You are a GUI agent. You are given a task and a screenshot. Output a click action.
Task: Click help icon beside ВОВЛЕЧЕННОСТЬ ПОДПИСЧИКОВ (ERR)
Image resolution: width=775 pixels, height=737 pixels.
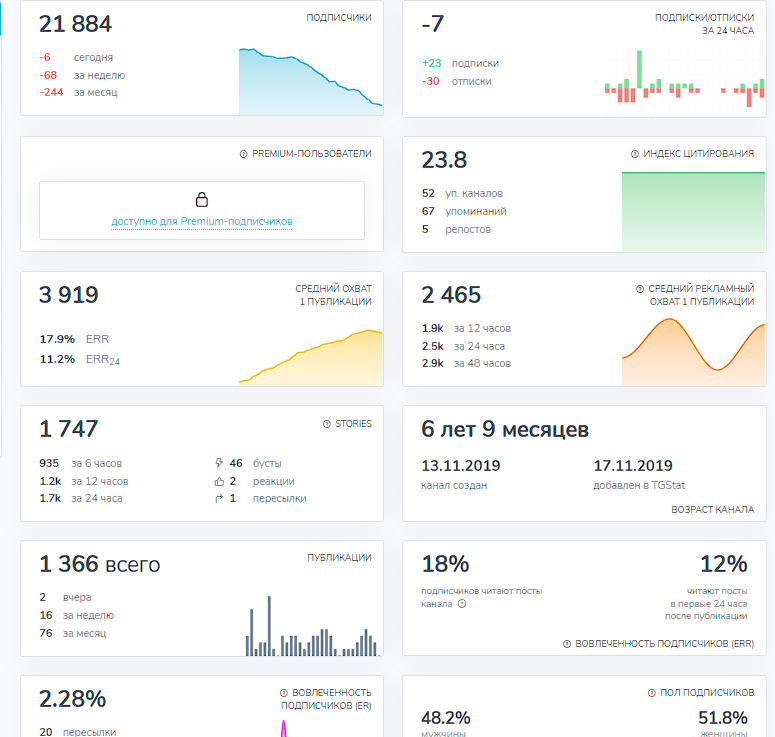(x=567, y=644)
